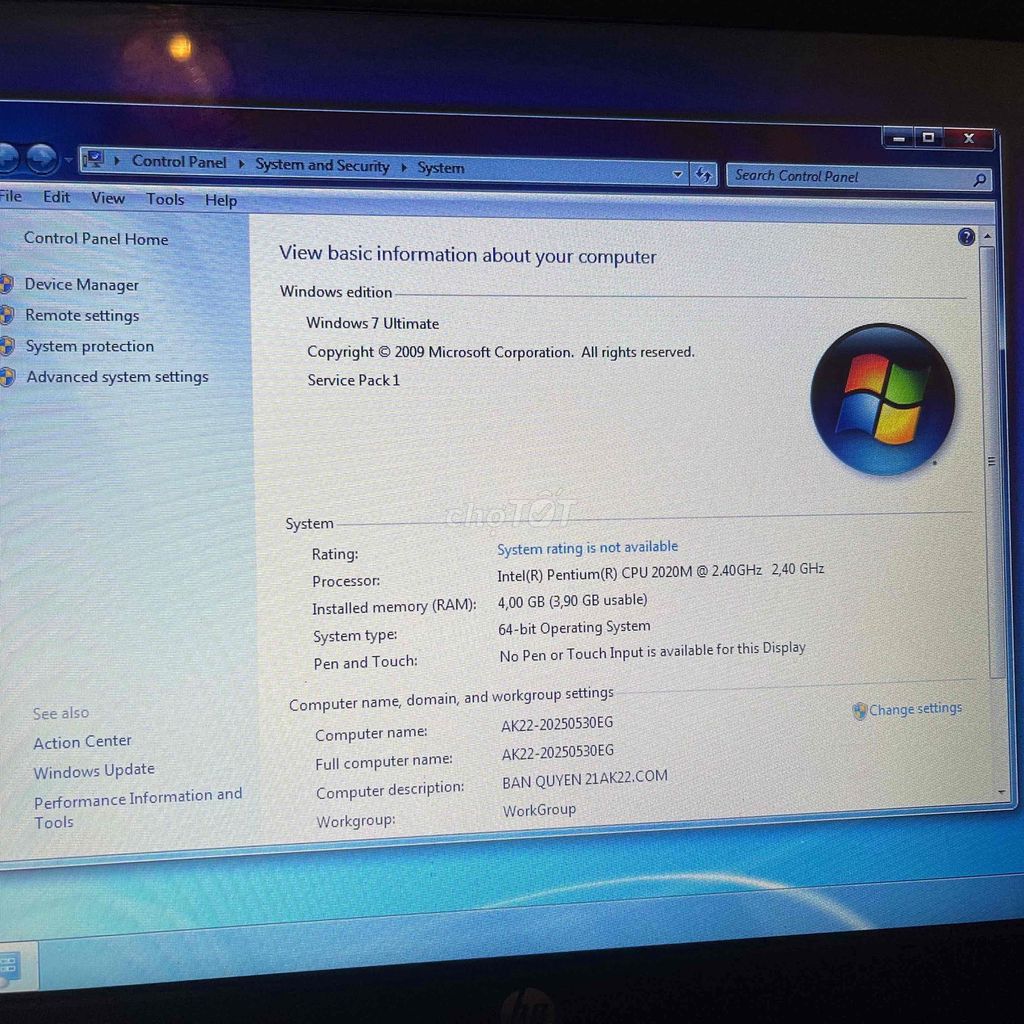Viewport: 1024px width, 1024px height.
Task: Click the Intel(R) Pentium(R) CPU 2020M processor value
Action: (x=660, y=572)
